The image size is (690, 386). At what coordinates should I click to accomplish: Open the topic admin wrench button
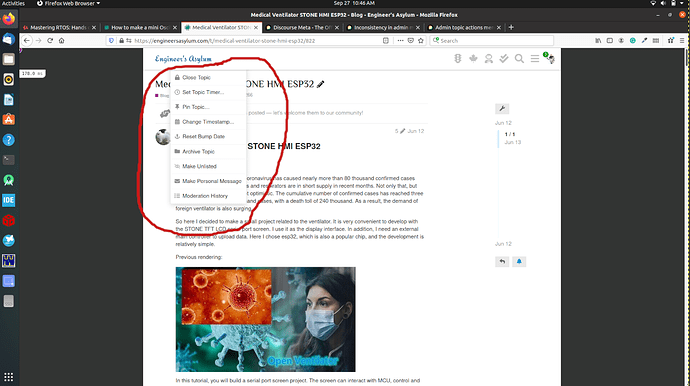coord(502,109)
